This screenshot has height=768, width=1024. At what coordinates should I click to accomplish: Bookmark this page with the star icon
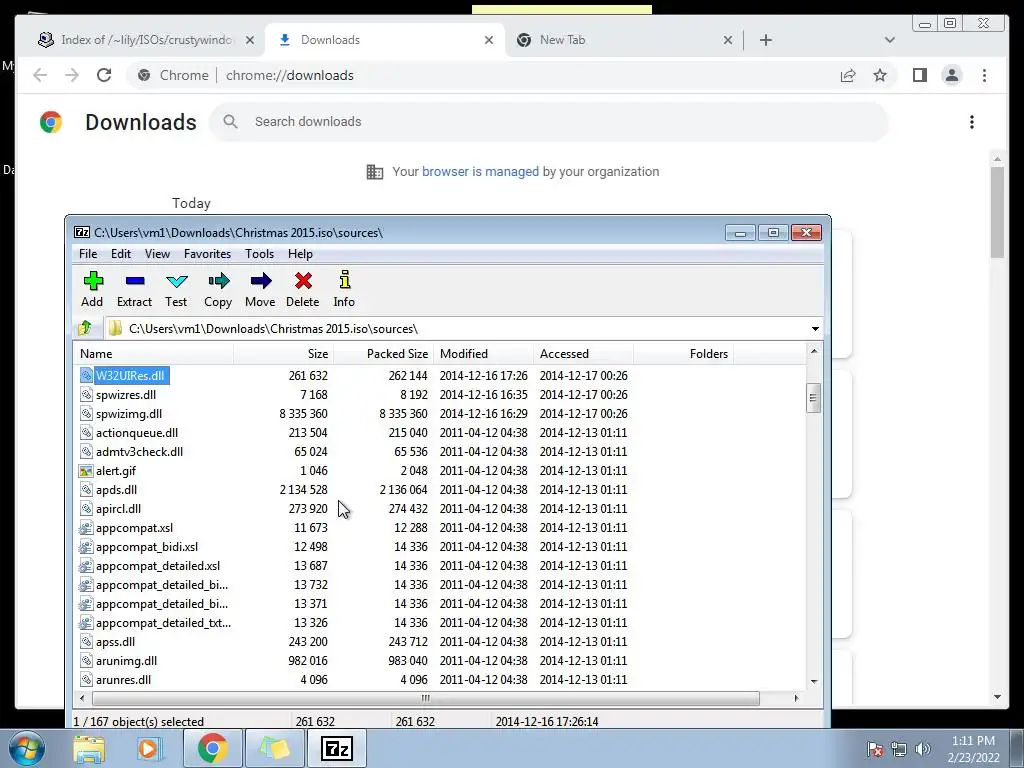coord(880,75)
